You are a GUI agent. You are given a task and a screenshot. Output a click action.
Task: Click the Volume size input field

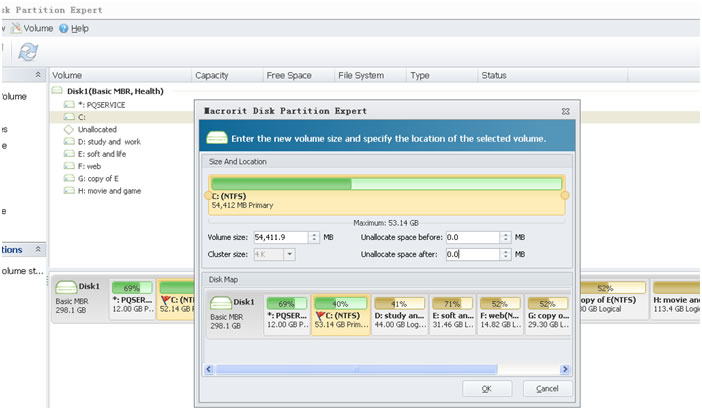(x=281, y=237)
